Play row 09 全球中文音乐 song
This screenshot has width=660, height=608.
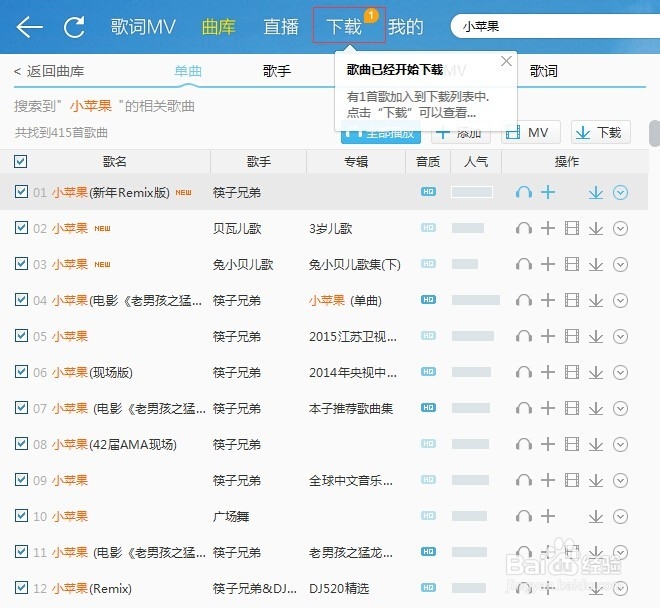(524, 480)
